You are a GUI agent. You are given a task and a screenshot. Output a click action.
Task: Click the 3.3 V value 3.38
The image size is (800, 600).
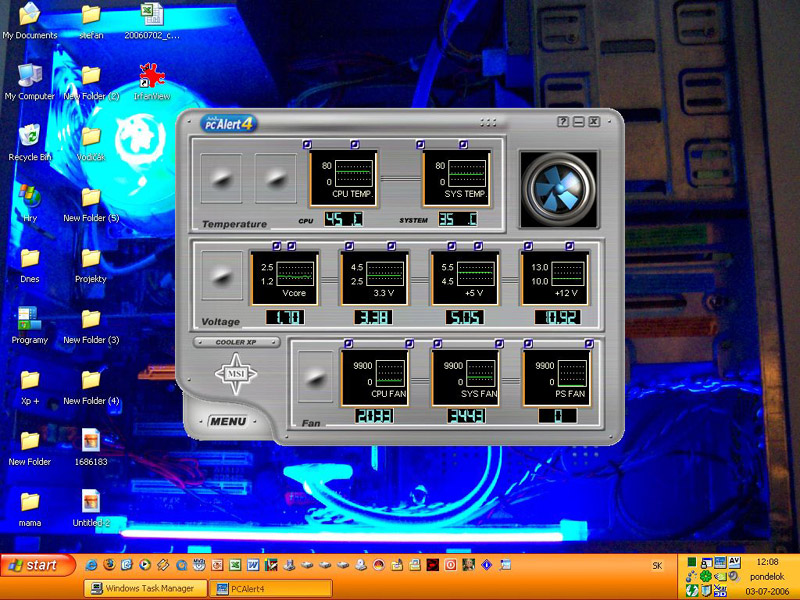(373, 317)
